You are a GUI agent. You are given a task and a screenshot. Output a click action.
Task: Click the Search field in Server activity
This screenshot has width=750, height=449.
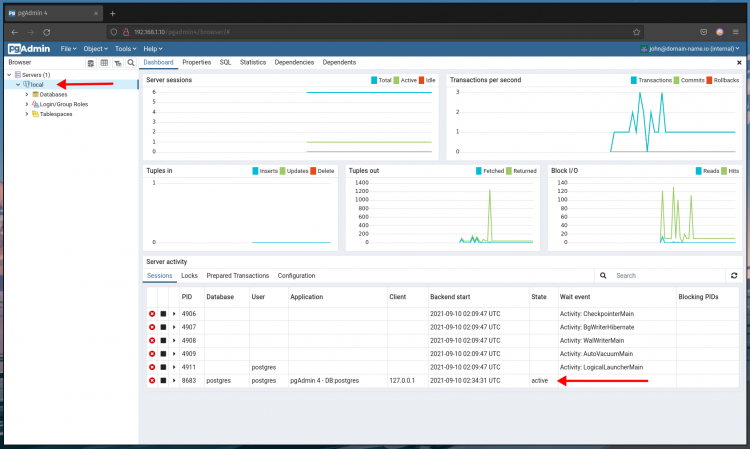(668, 275)
